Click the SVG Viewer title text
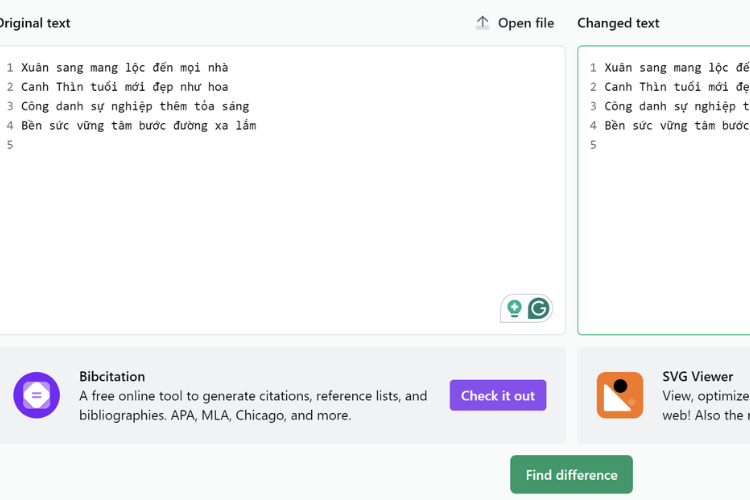The width and height of the screenshot is (750, 500). [x=697, y=377]
